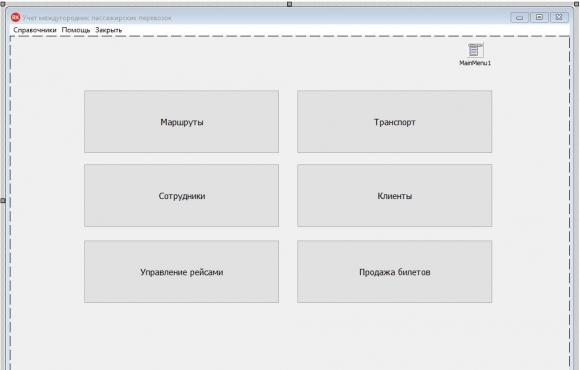
Task: Open the Сотрудники section button
Action: (181, 195)
